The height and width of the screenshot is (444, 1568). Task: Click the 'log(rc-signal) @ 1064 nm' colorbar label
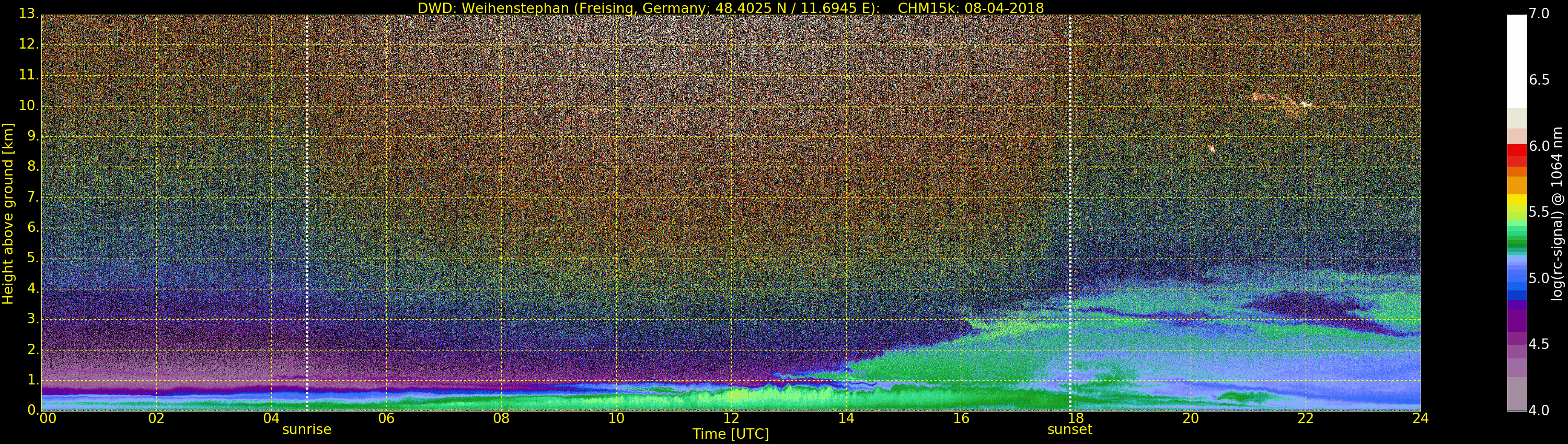(x=1557, y=214)
